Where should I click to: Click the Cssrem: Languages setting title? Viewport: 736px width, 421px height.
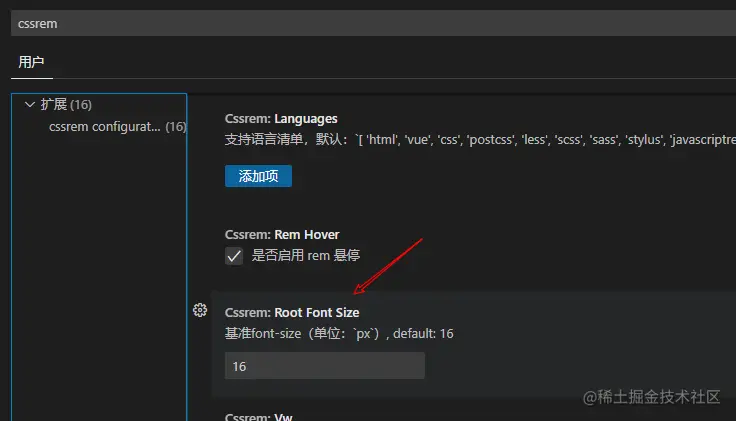coord(281,118)
